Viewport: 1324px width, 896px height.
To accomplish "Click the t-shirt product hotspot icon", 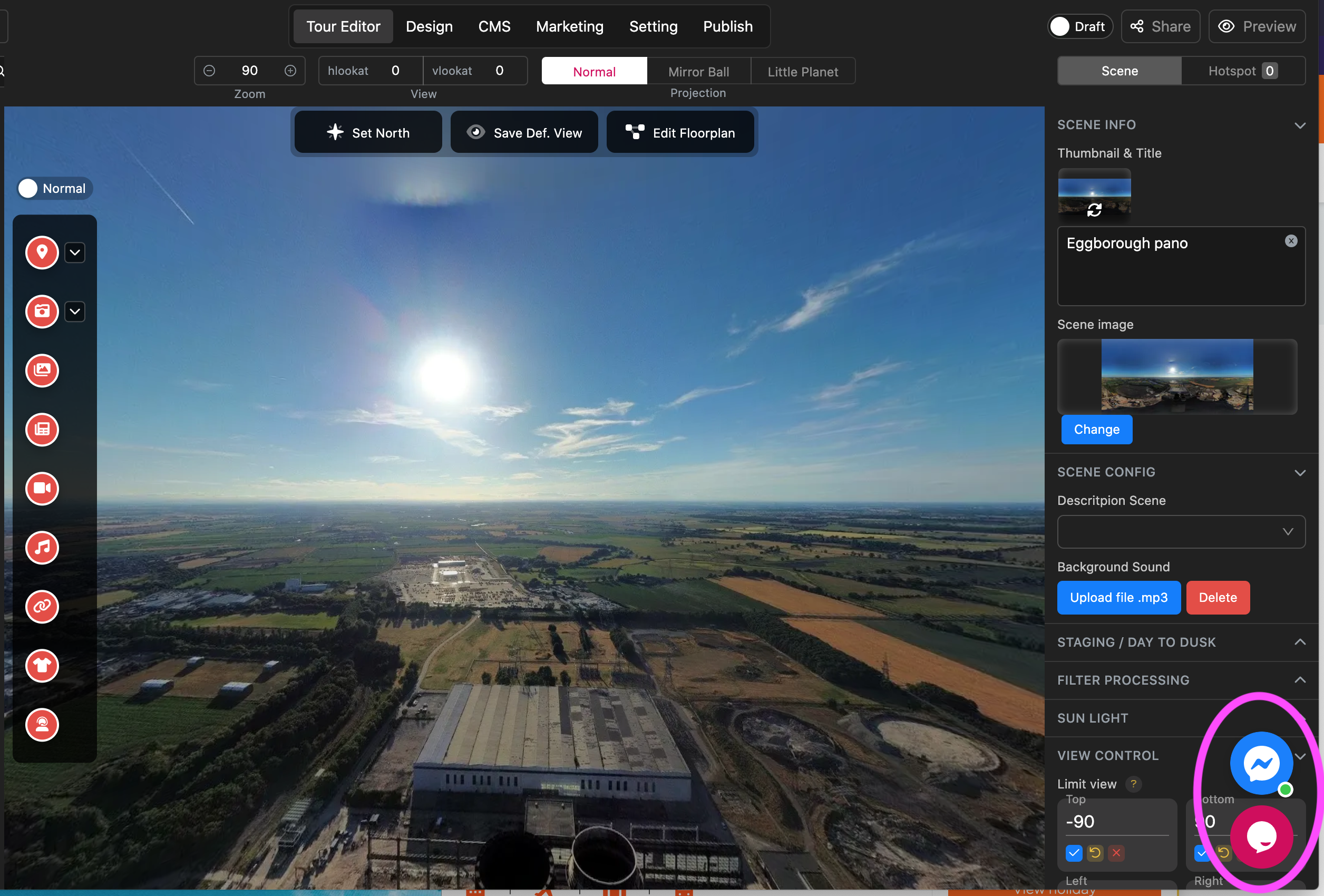I will pyautogui.click(x=42, y=665).
